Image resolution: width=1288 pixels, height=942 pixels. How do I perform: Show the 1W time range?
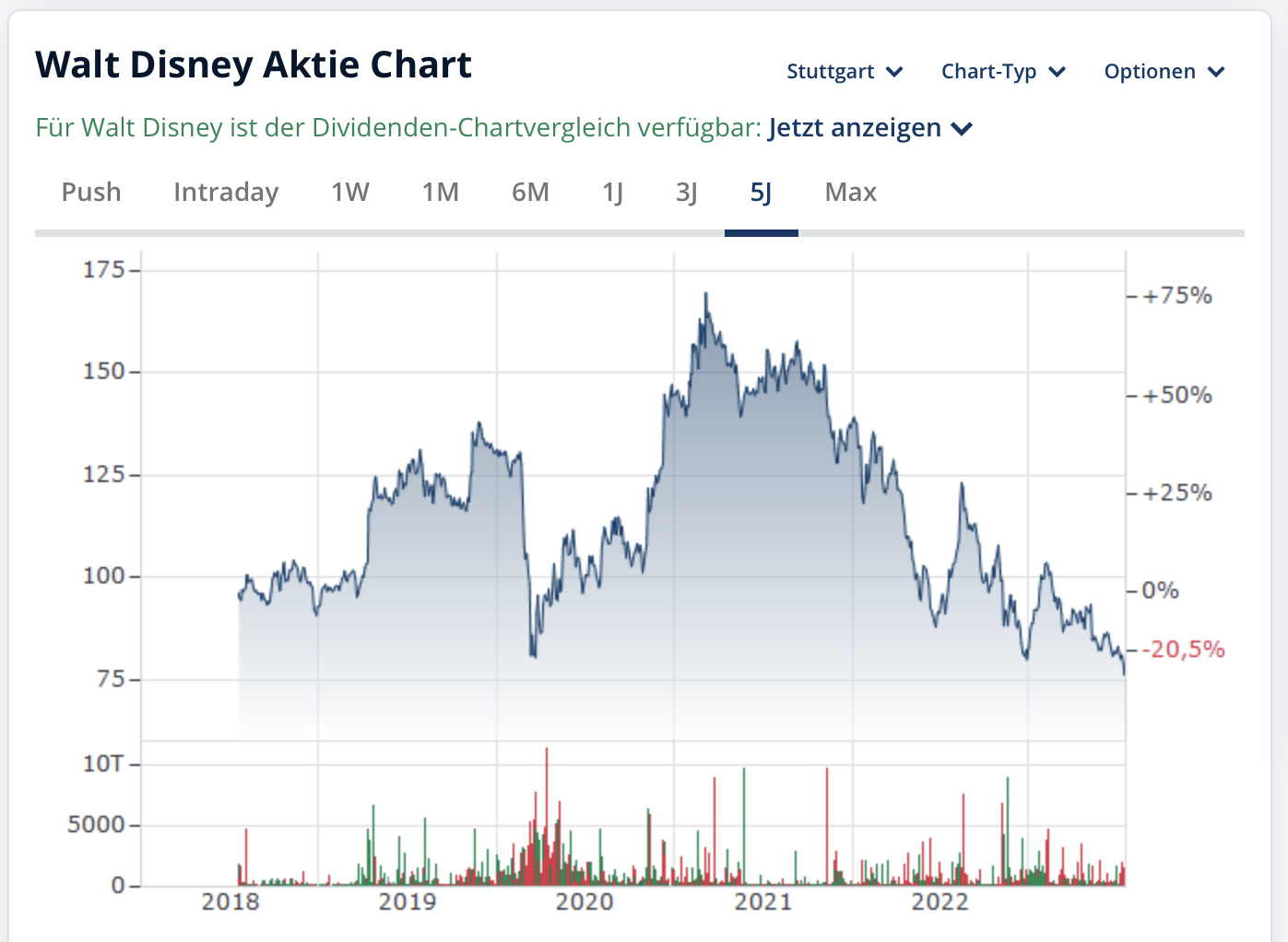pos(350,192)
